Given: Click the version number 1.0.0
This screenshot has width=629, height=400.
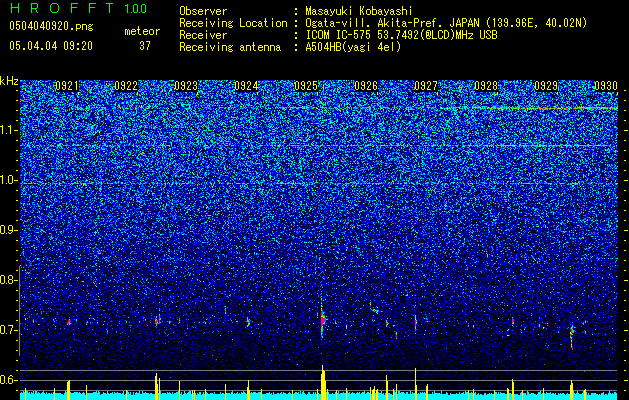Looking at the screenshot, I should [135, 8].
